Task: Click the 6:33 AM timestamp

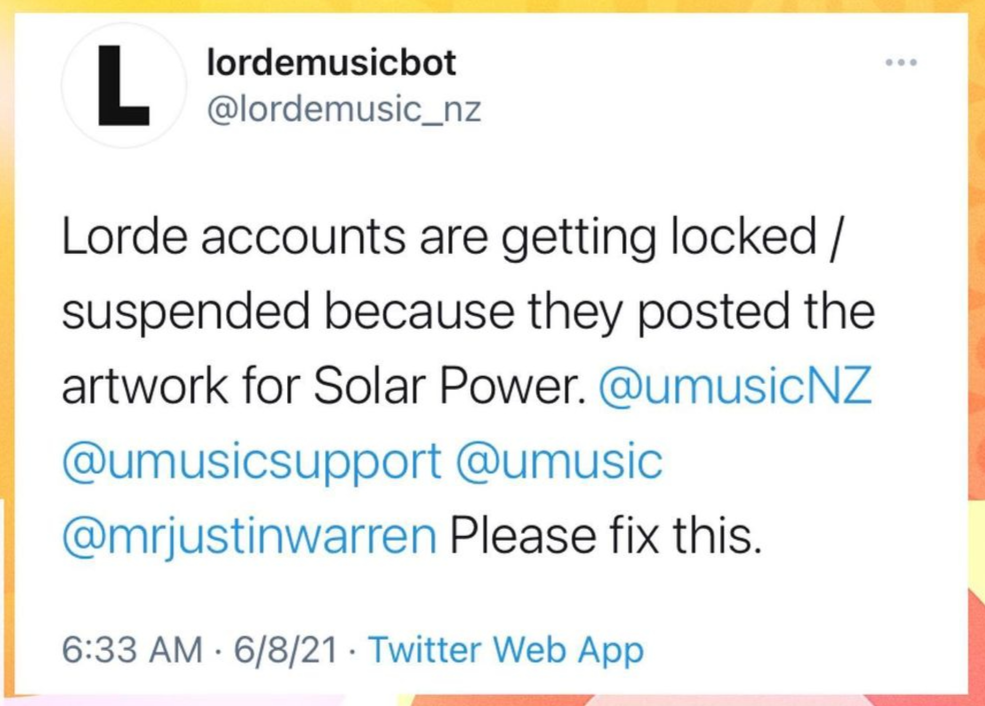Action: (132, 649)
